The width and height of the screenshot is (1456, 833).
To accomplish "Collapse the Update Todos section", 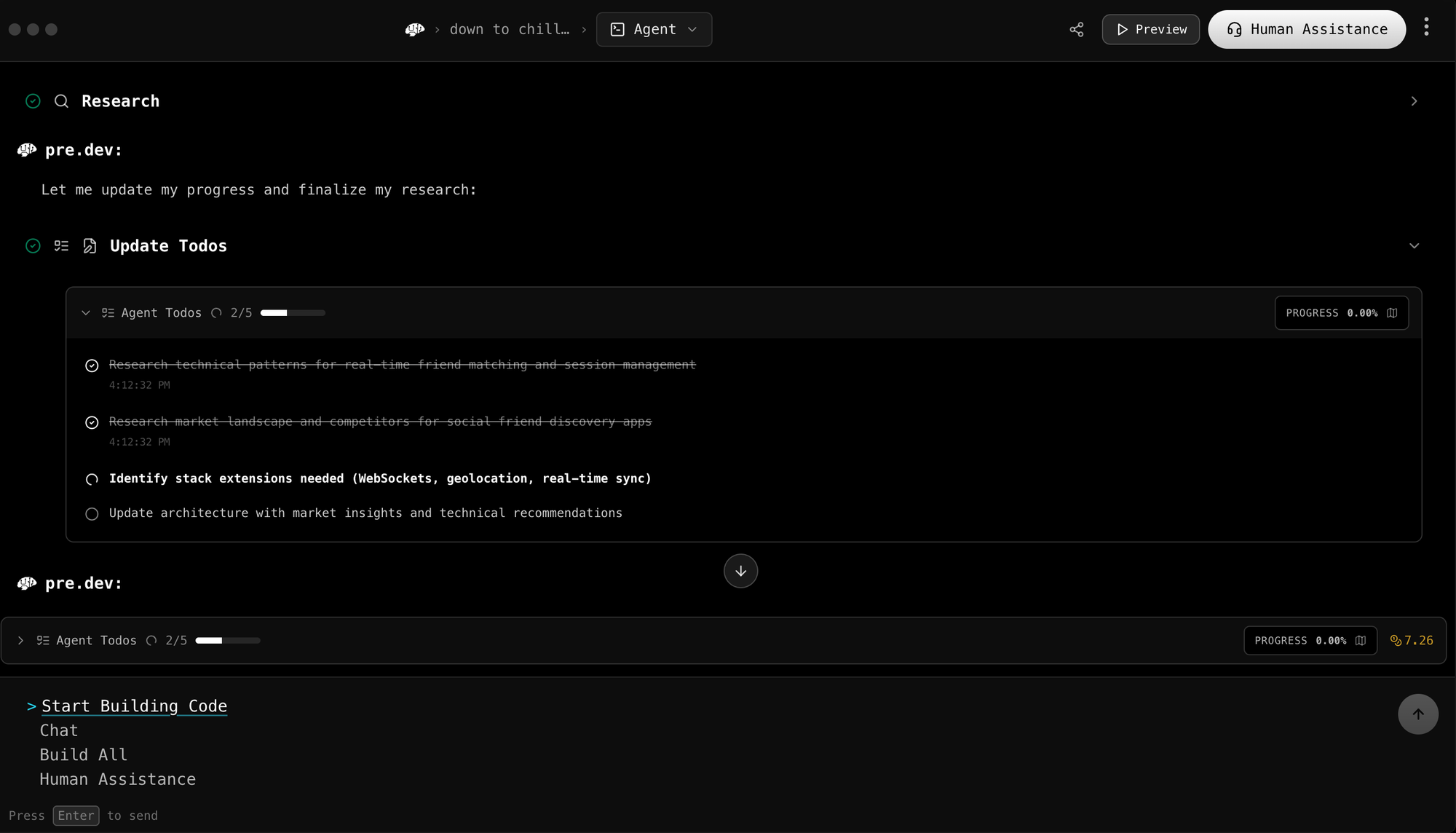I will pyautogui.click(x=1414, y=246).
